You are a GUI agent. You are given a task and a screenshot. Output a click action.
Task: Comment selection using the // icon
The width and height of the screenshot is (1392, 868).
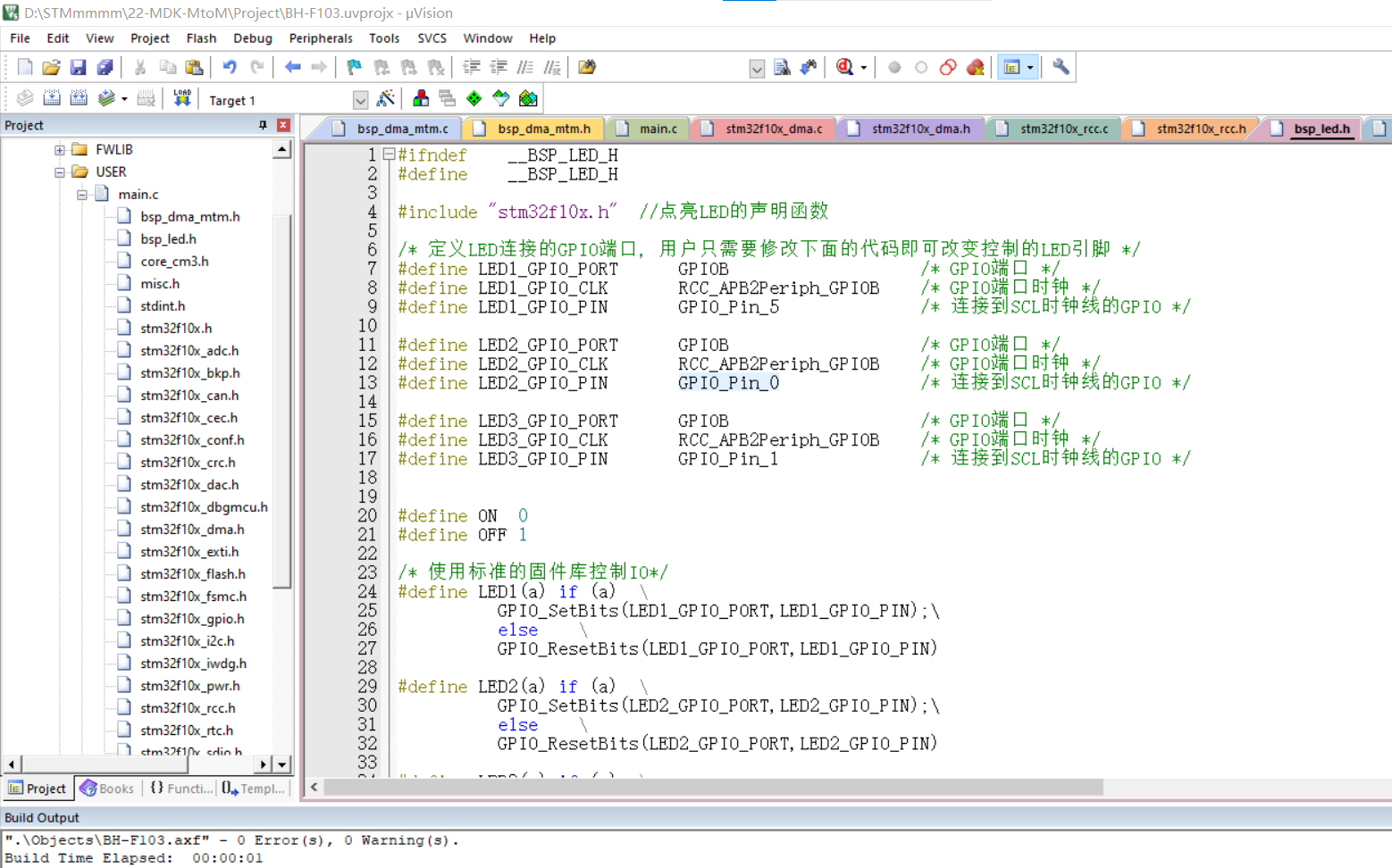[x=525, y=67]
